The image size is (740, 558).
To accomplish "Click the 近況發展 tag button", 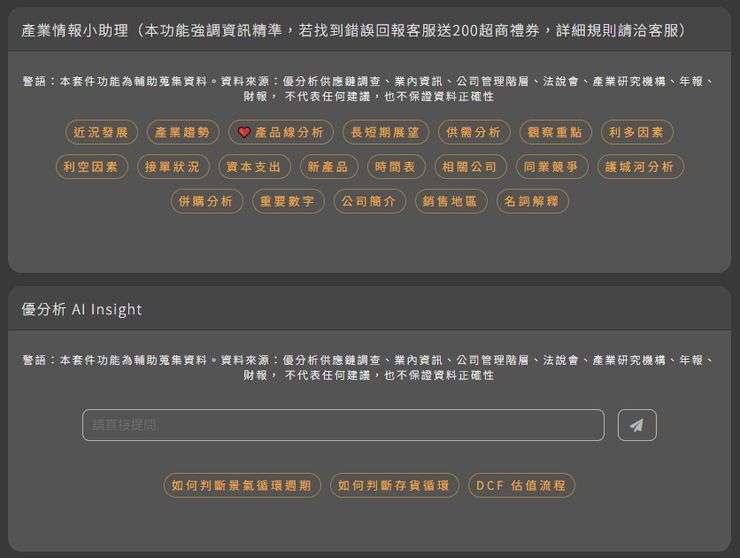I will tap(101, 132).
